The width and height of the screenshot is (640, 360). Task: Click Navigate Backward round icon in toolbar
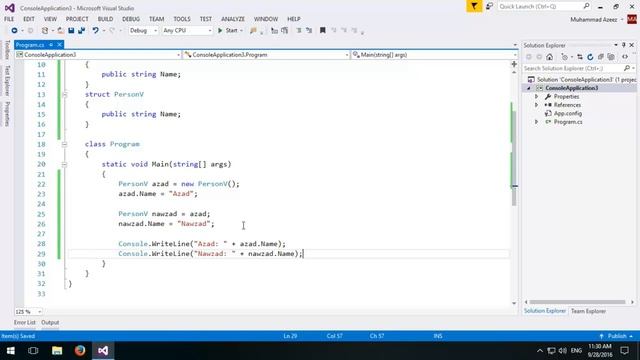coord(14,31)
